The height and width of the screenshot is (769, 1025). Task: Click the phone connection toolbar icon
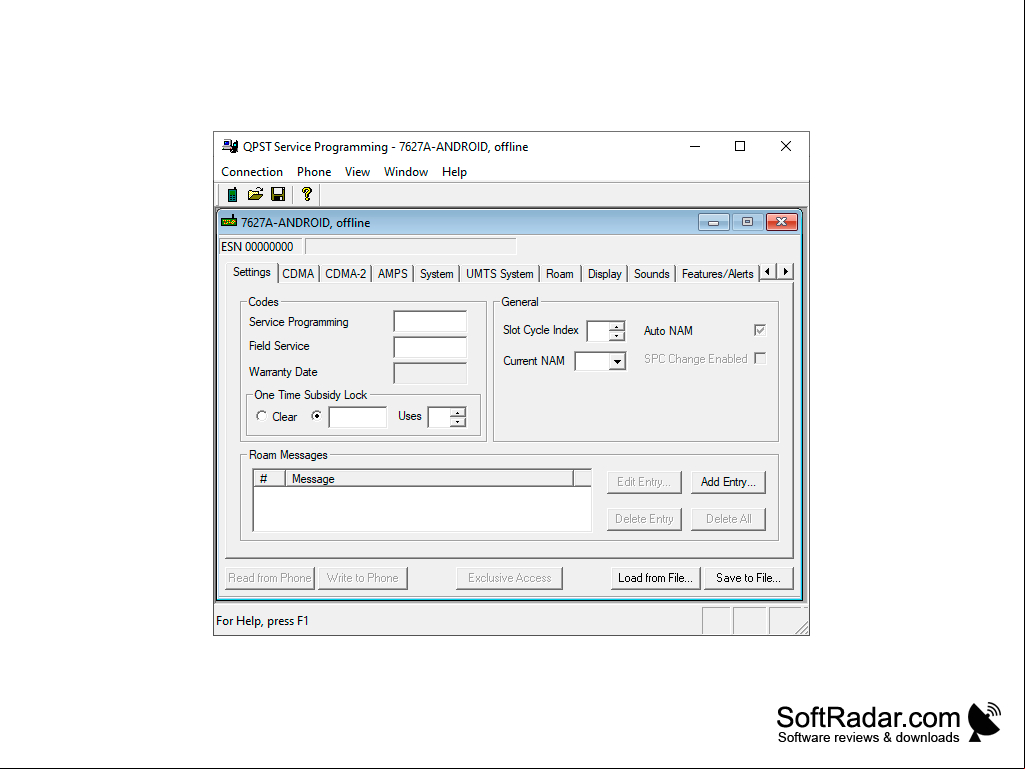[232, 194]
